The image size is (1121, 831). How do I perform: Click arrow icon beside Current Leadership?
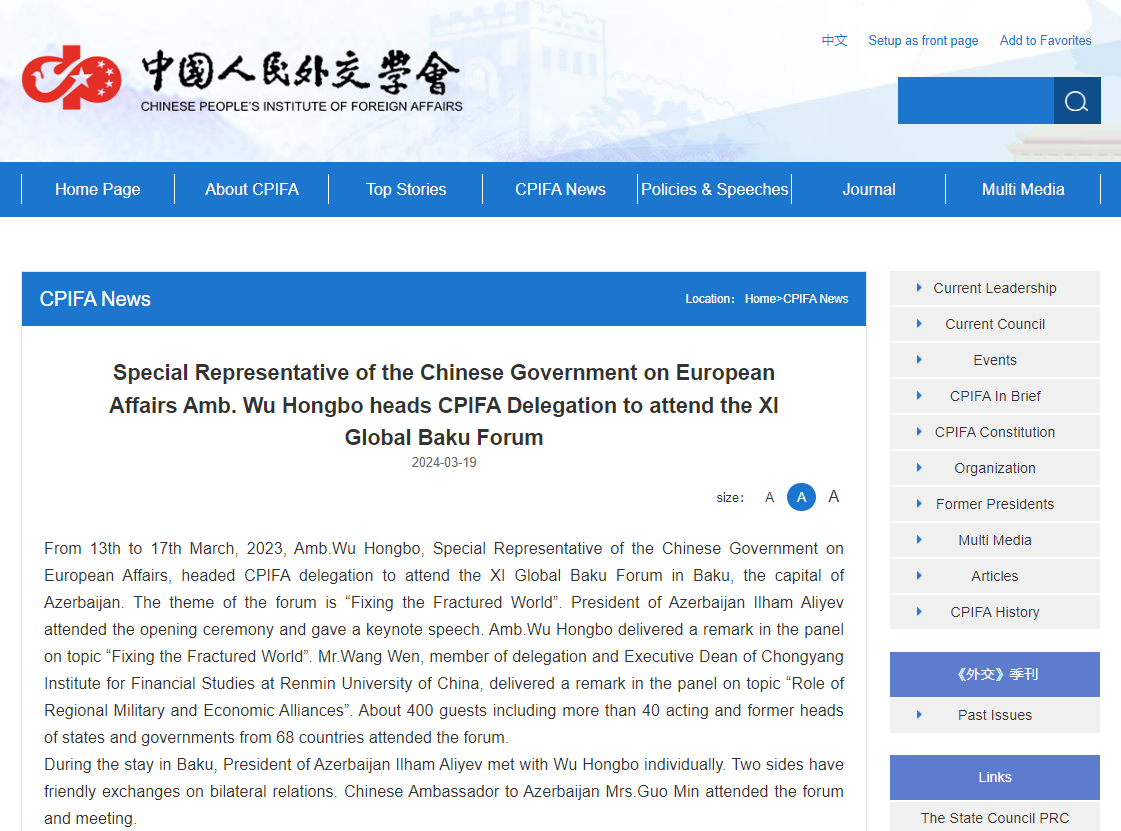pos(919,288)
